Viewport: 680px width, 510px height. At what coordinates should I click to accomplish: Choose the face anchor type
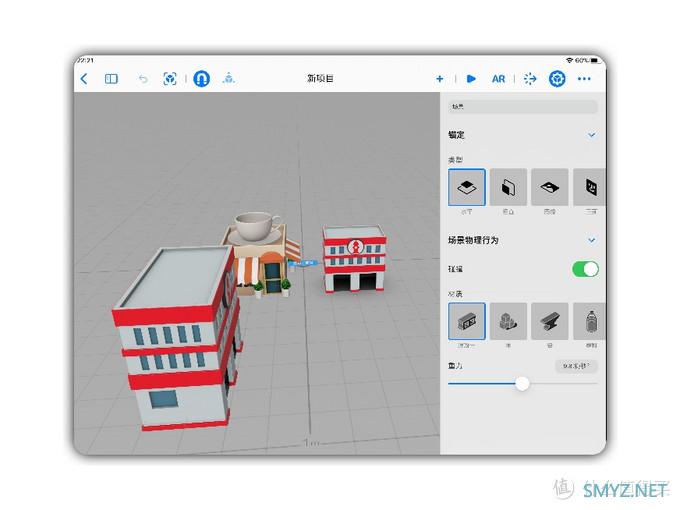click(x=589, y=187)
